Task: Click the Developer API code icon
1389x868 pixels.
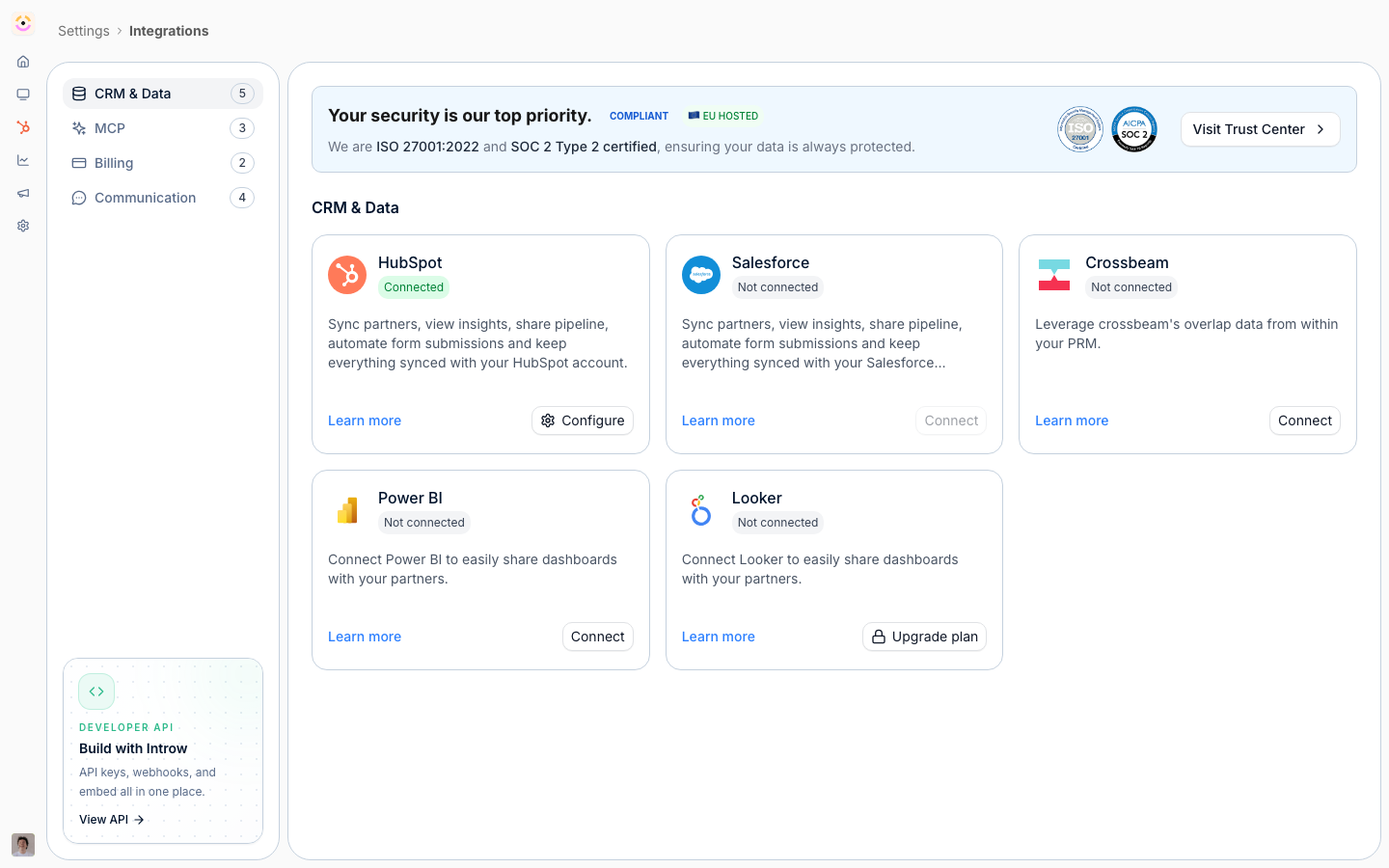Action: tap(96, 692)
